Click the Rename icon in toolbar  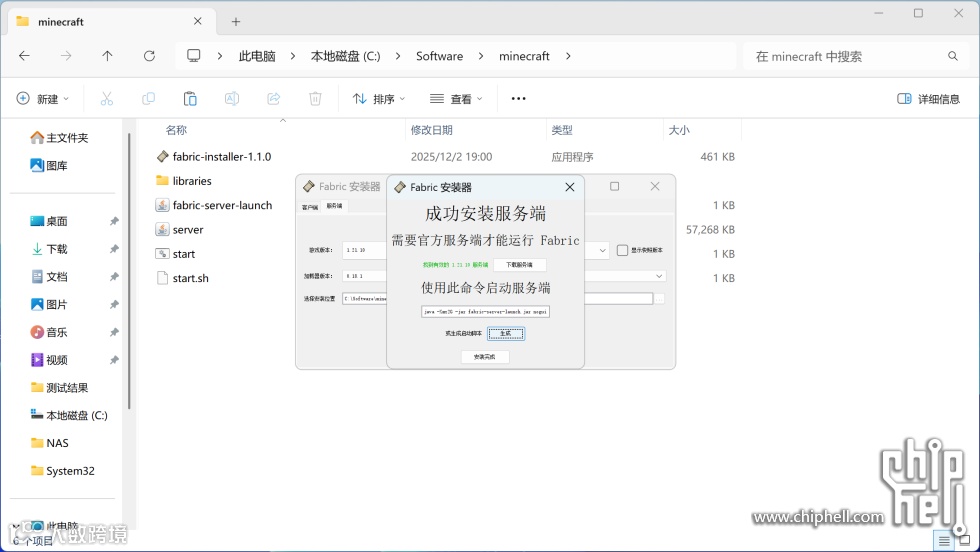click(x=232, y=99)
